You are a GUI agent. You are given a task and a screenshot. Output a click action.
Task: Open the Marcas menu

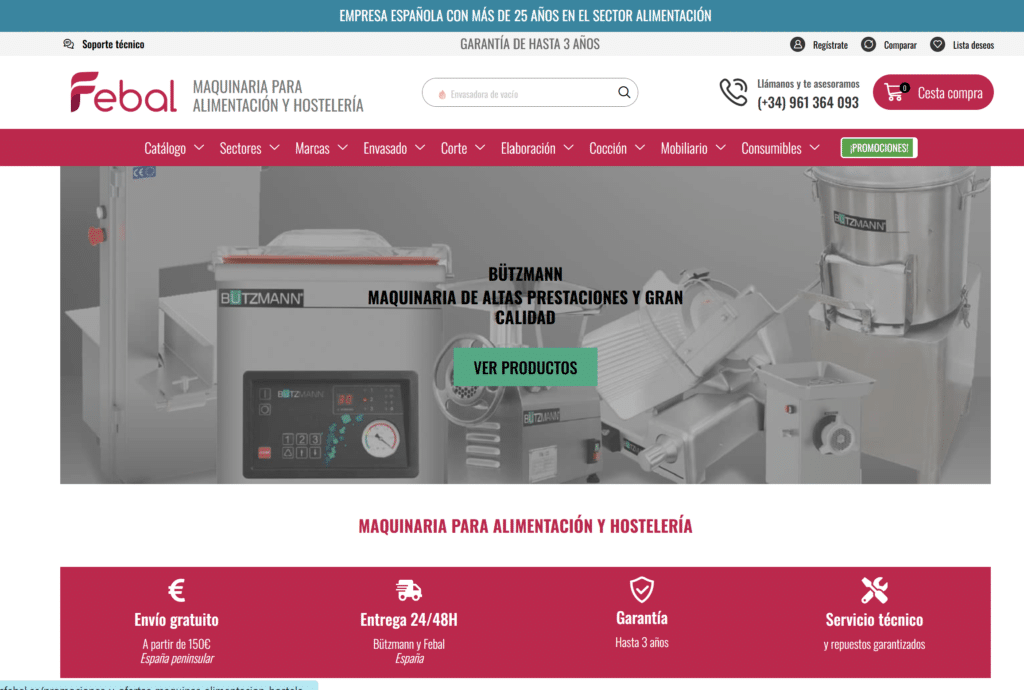click(x=312, y=148)
